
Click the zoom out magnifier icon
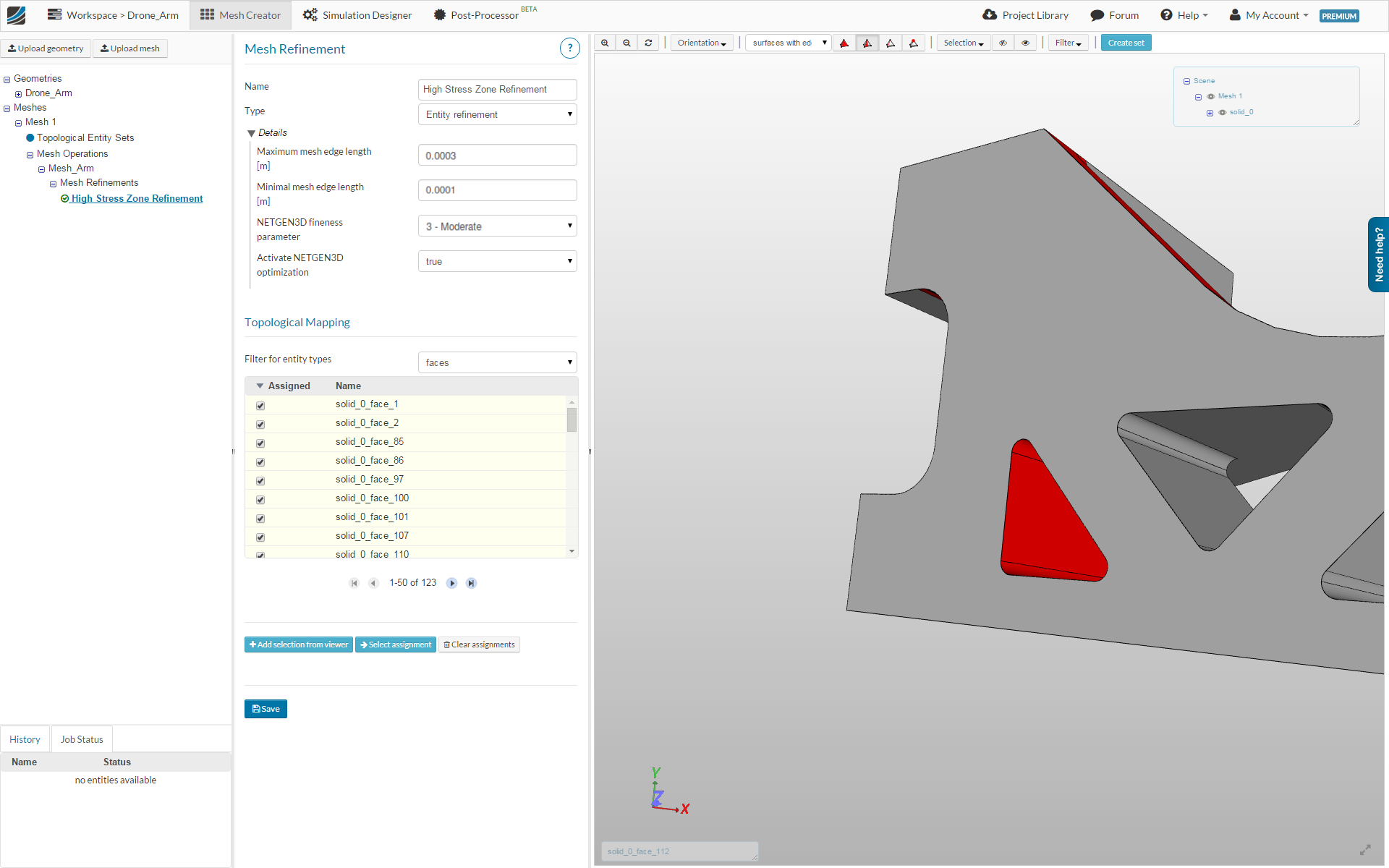tap(626, 43)
